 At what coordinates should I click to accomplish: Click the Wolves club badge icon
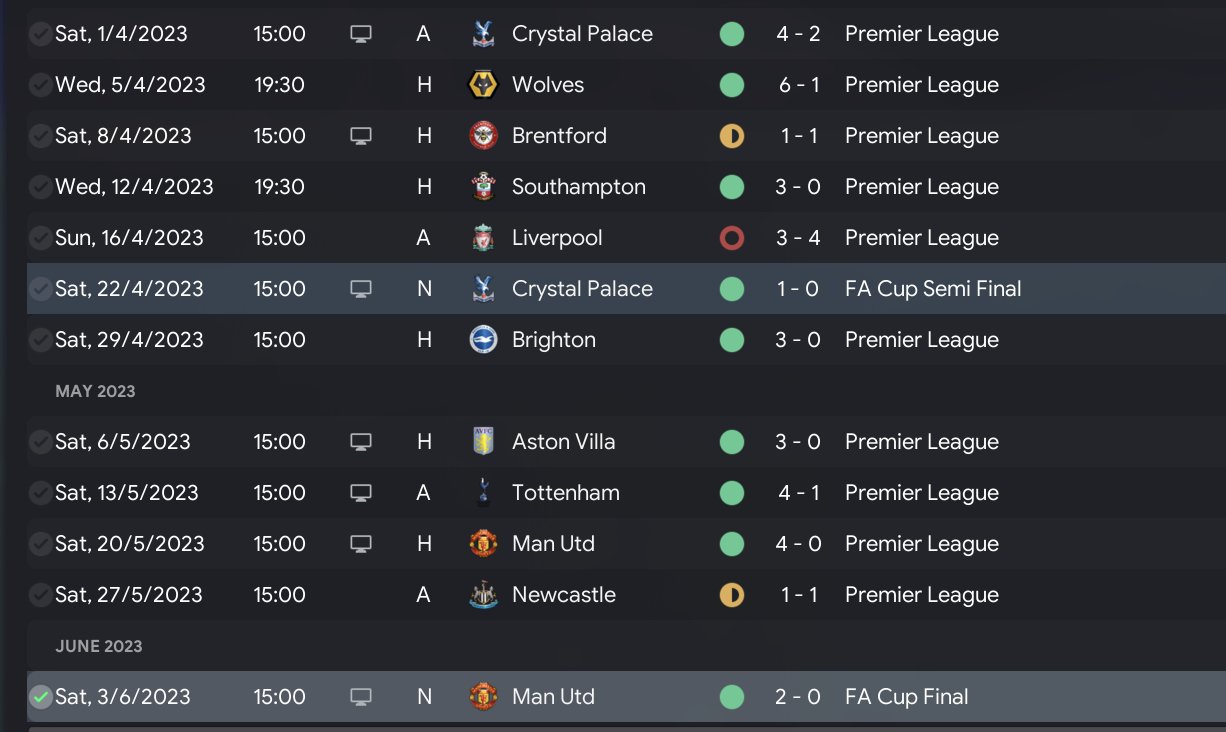[483, 85]
